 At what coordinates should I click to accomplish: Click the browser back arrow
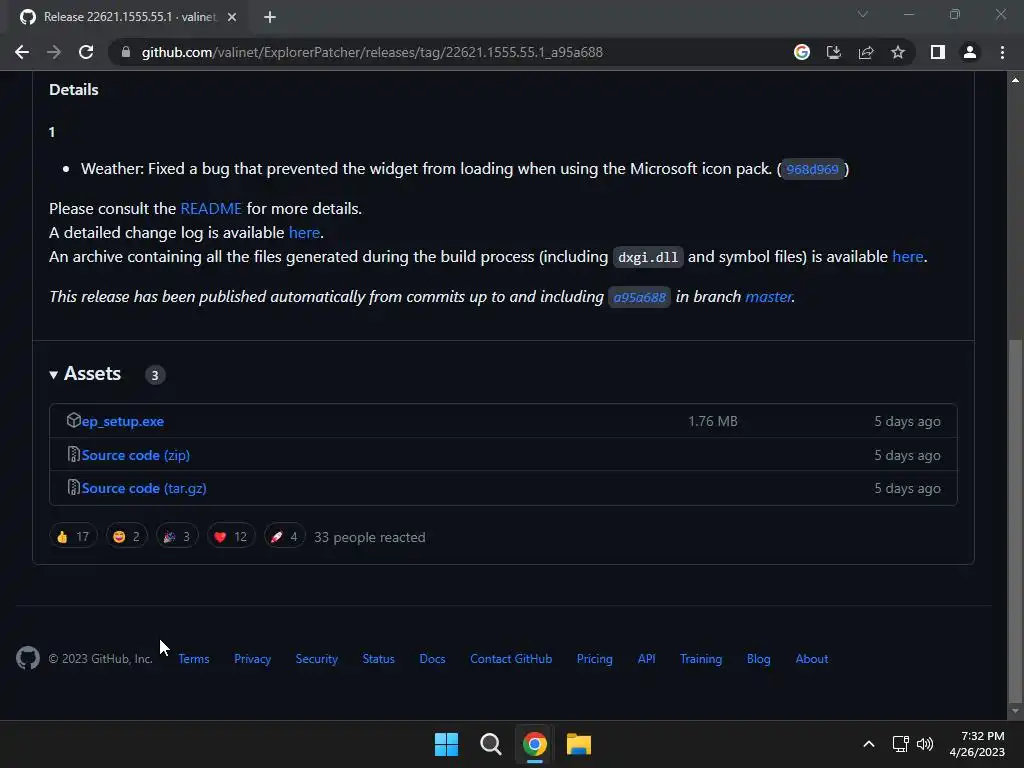click(22, 52)
